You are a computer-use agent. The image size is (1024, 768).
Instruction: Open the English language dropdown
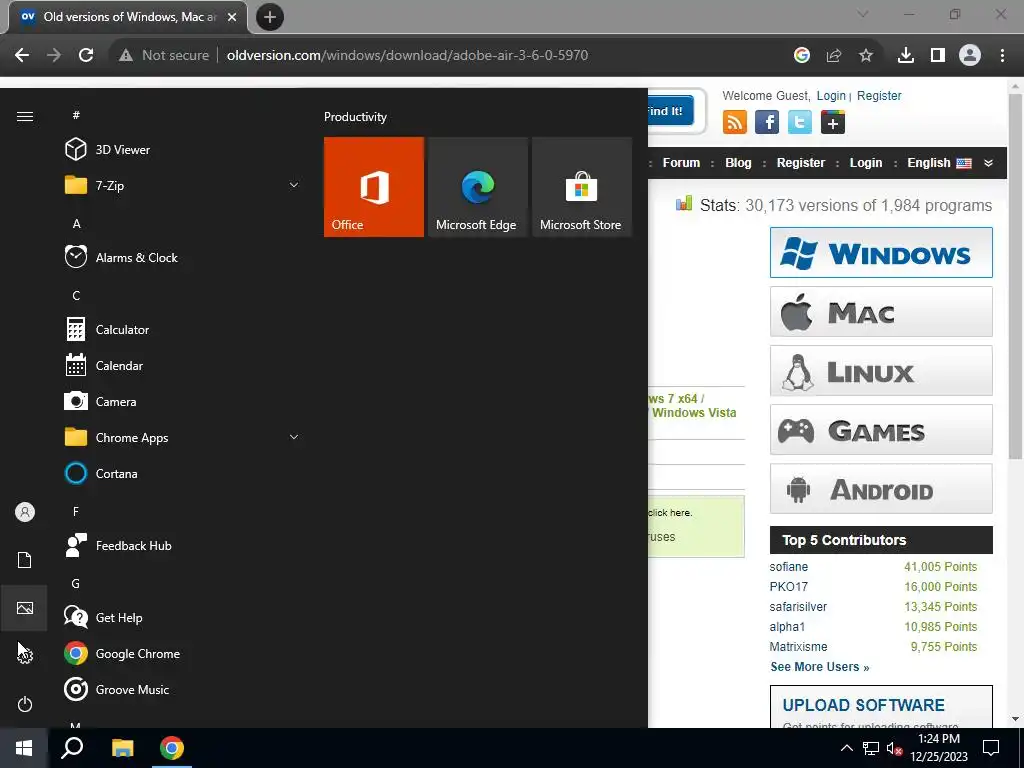939,163
